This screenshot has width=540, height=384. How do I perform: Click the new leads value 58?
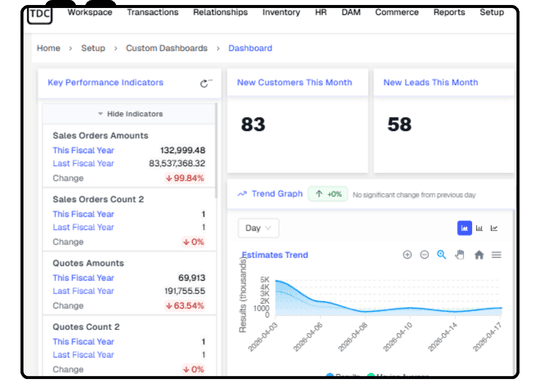click(399, 124)
